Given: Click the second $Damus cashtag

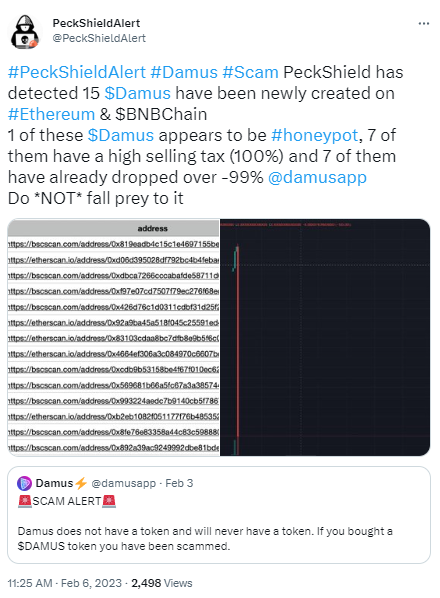Looking at the screenshot, I should pyautogui.click(x=121, y=135).
